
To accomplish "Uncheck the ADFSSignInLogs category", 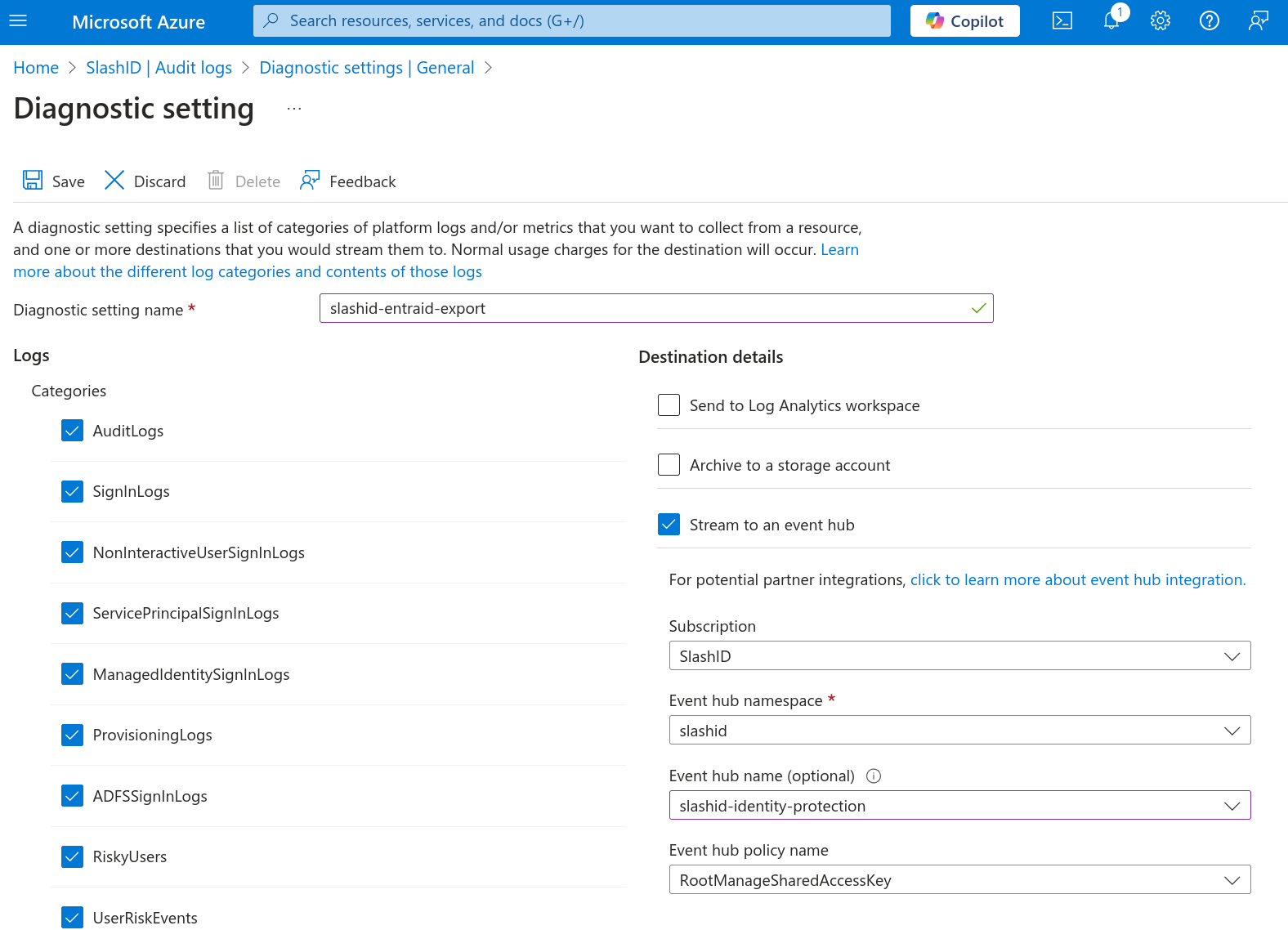I will (x=72, y=796).
